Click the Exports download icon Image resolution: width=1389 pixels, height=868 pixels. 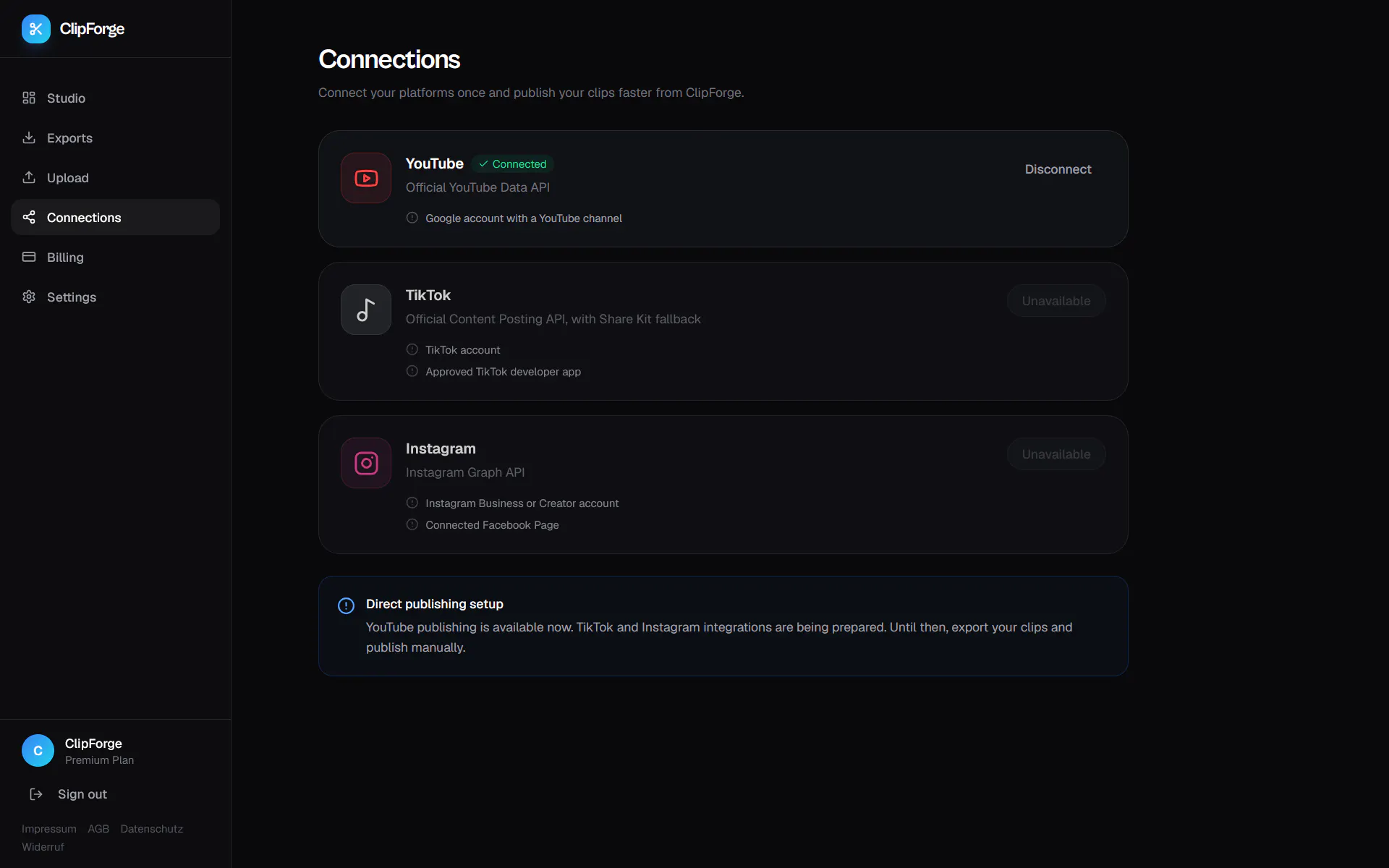click(x=29, y=137)
